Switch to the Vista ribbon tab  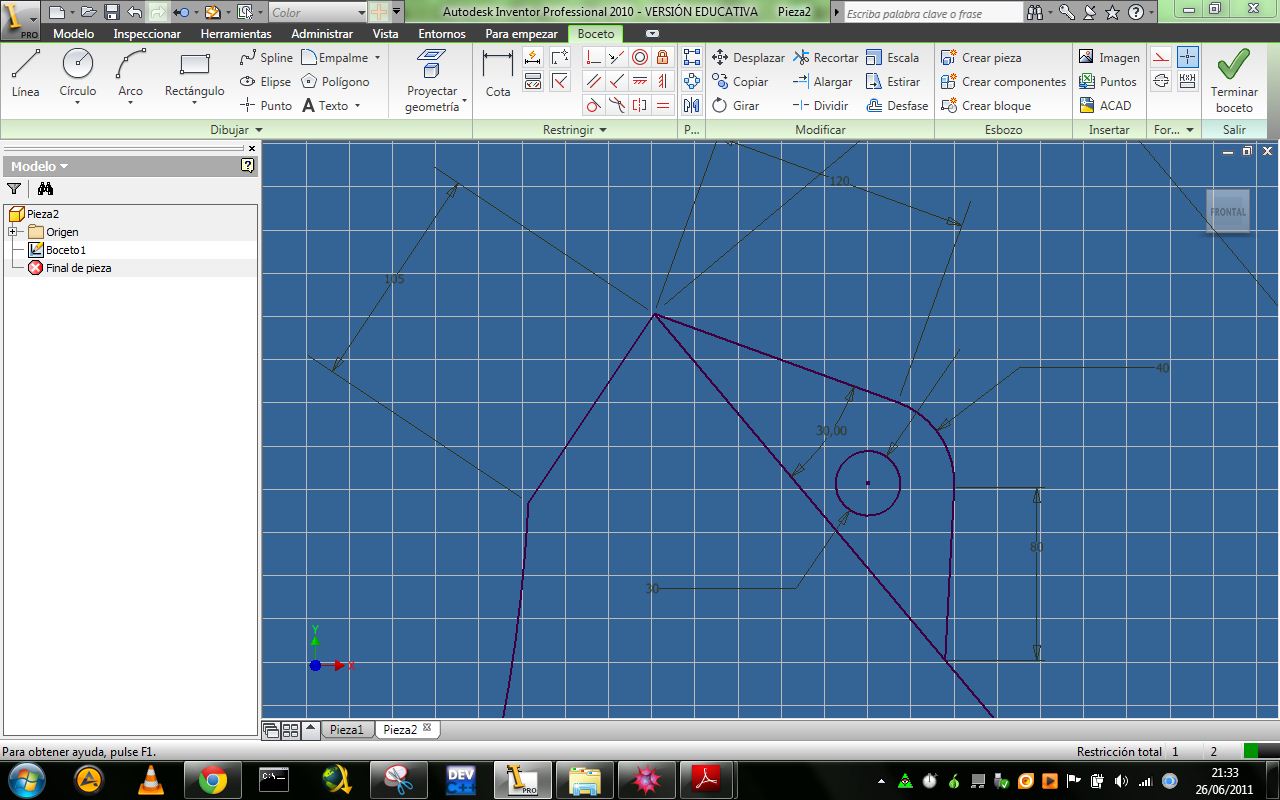click(x=385, y=34)
